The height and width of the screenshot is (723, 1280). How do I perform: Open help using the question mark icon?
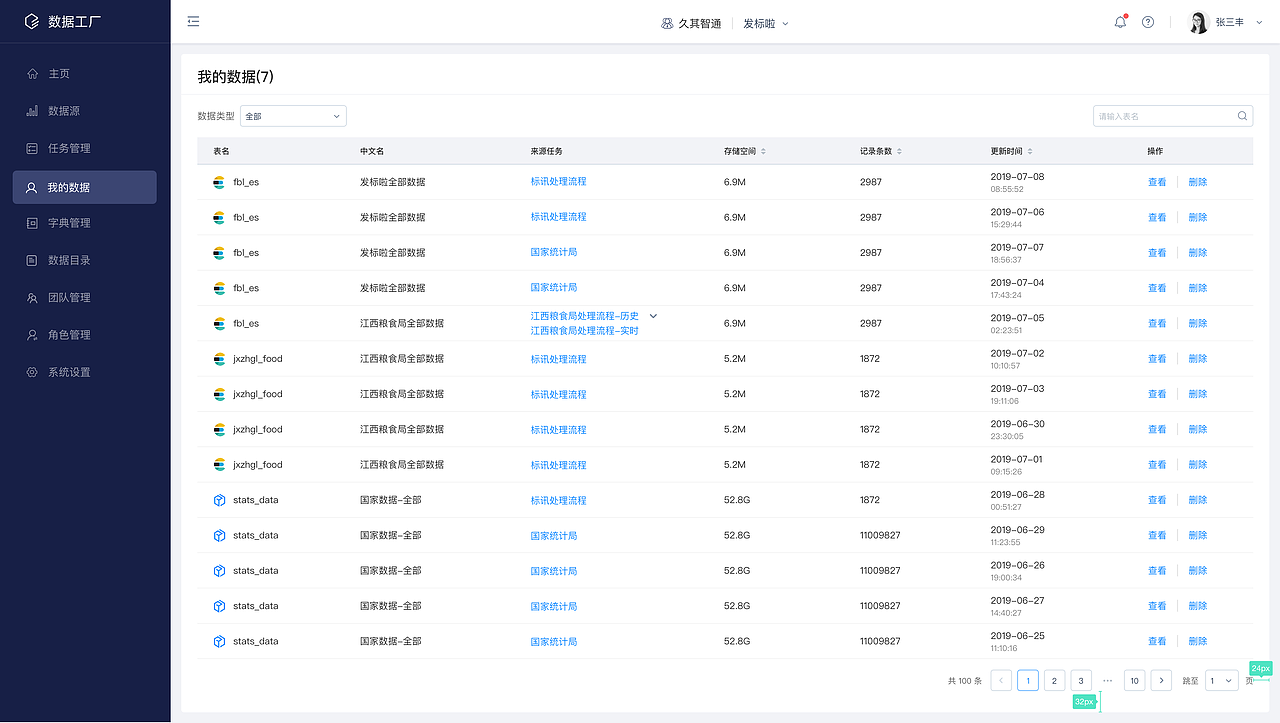click(1147, 21)
